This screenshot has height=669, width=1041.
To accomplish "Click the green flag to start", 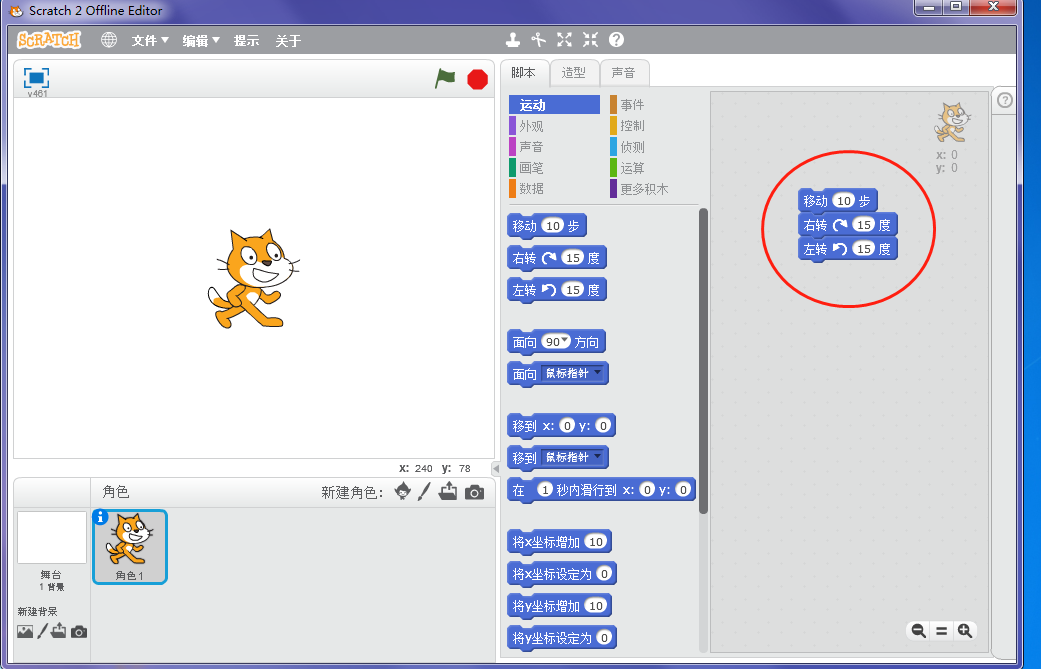I will pos(445,78).
